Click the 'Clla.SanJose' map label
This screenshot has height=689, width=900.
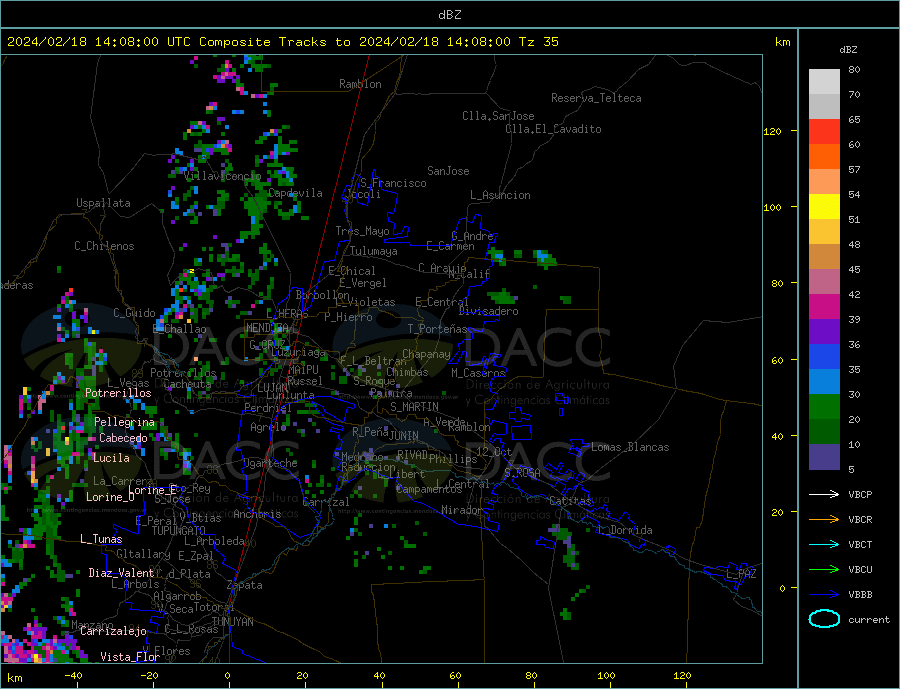tap(498, 116)
